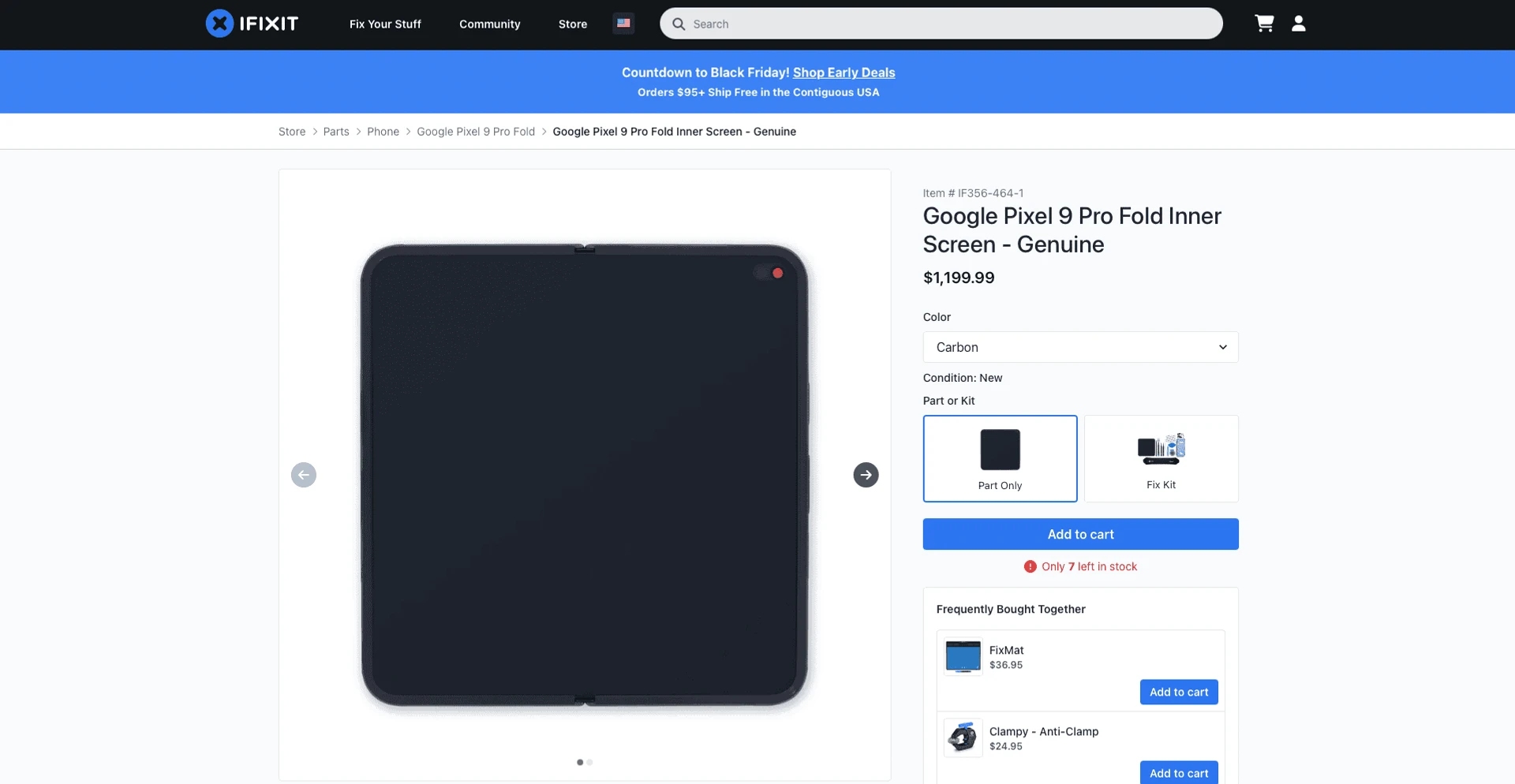Click the $1,199.99 price
The image size is (1515, 784).
pyautogui.click(x=959, y=278)
